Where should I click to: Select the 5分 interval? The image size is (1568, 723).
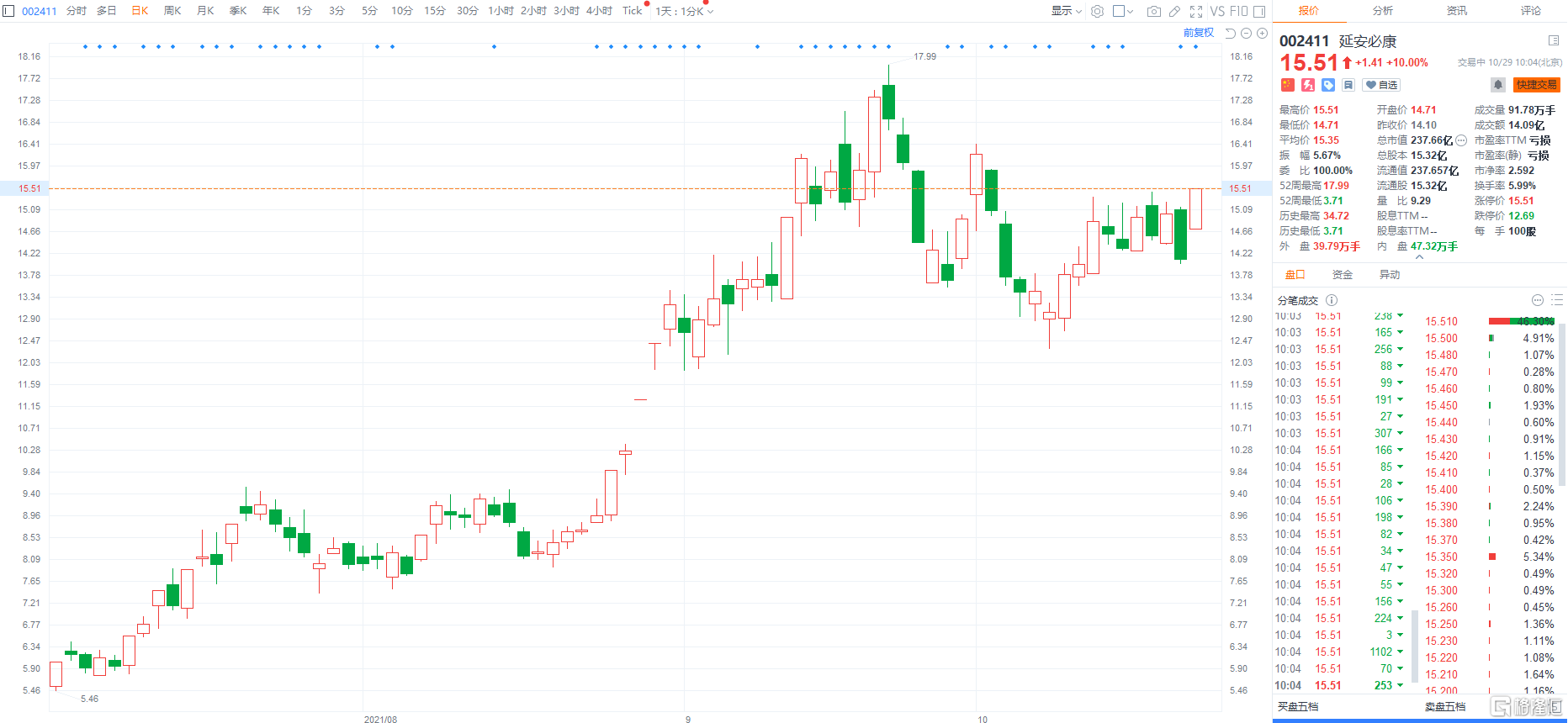370,11
